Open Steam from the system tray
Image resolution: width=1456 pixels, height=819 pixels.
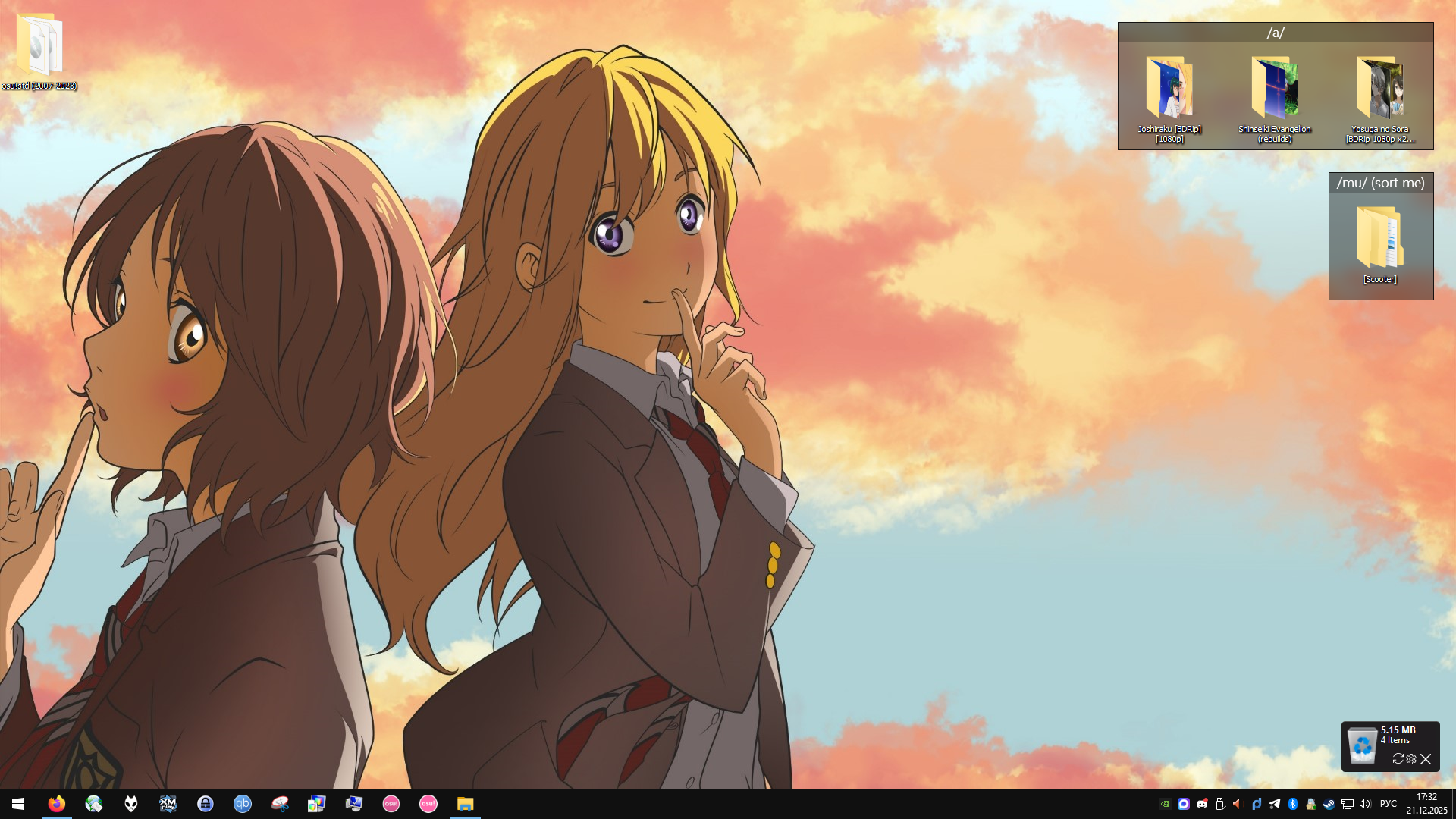click(1329, 804)
